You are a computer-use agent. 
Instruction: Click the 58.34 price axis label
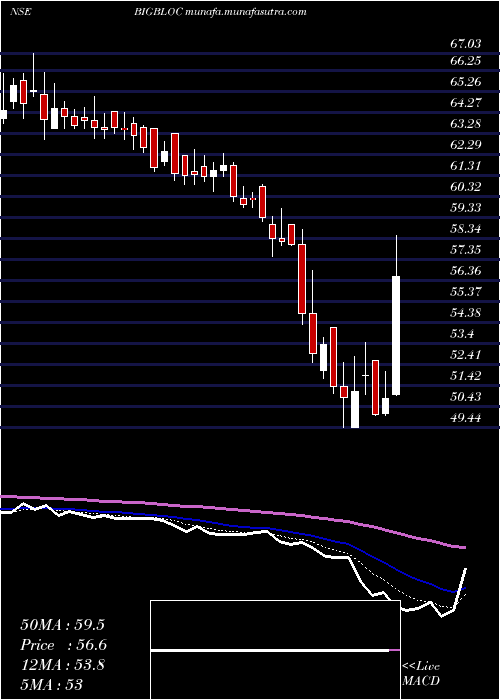point(466,229)
